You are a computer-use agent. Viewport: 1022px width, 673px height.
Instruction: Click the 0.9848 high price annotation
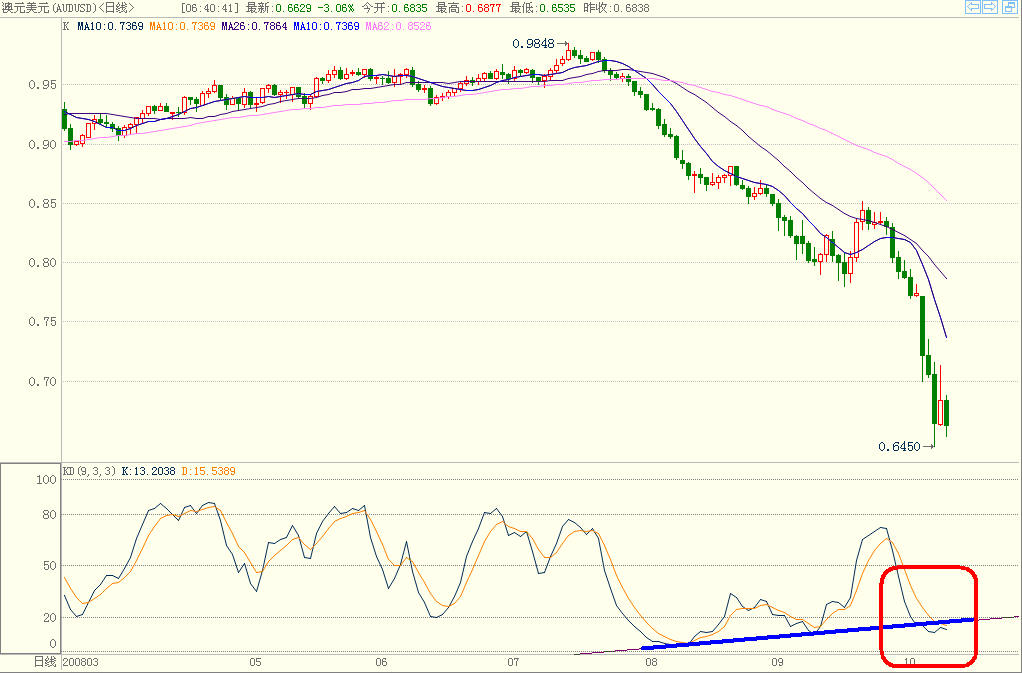(533, 44)
